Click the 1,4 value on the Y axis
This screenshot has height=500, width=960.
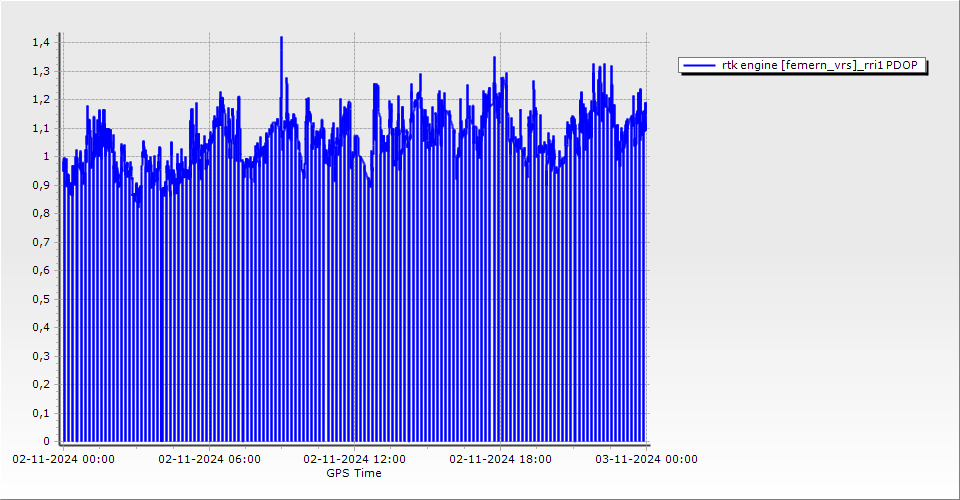click(40, 43)
